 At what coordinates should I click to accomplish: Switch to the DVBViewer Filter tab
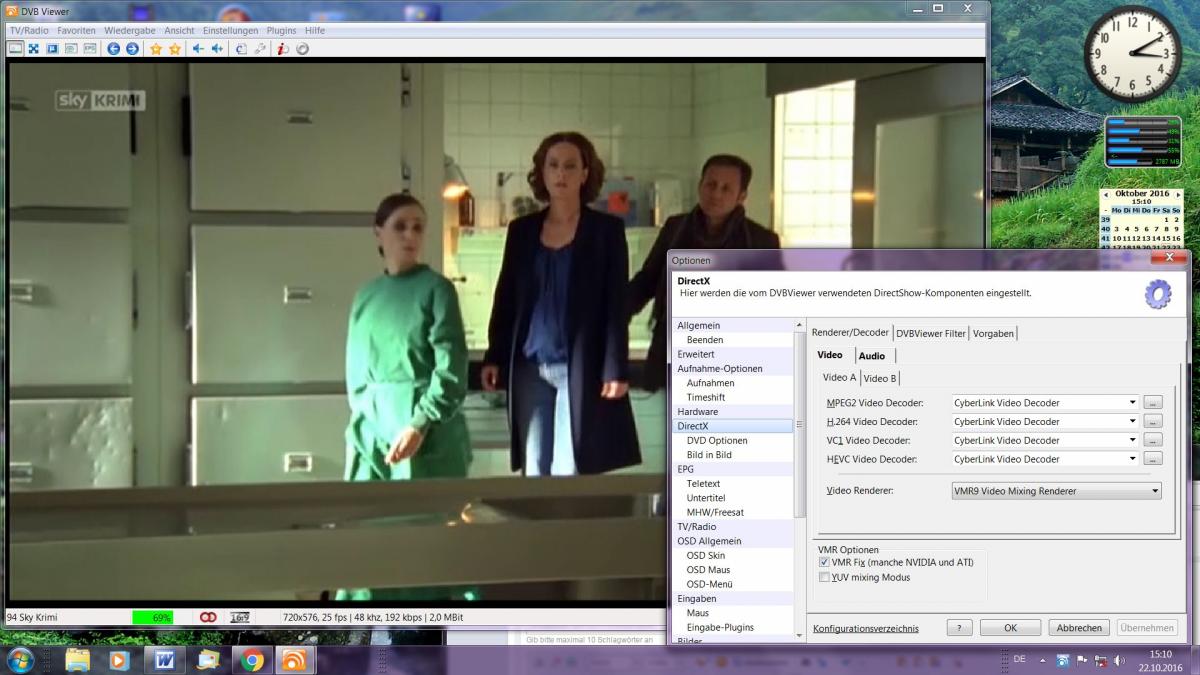pyautogui.click(x=931, y=333)
